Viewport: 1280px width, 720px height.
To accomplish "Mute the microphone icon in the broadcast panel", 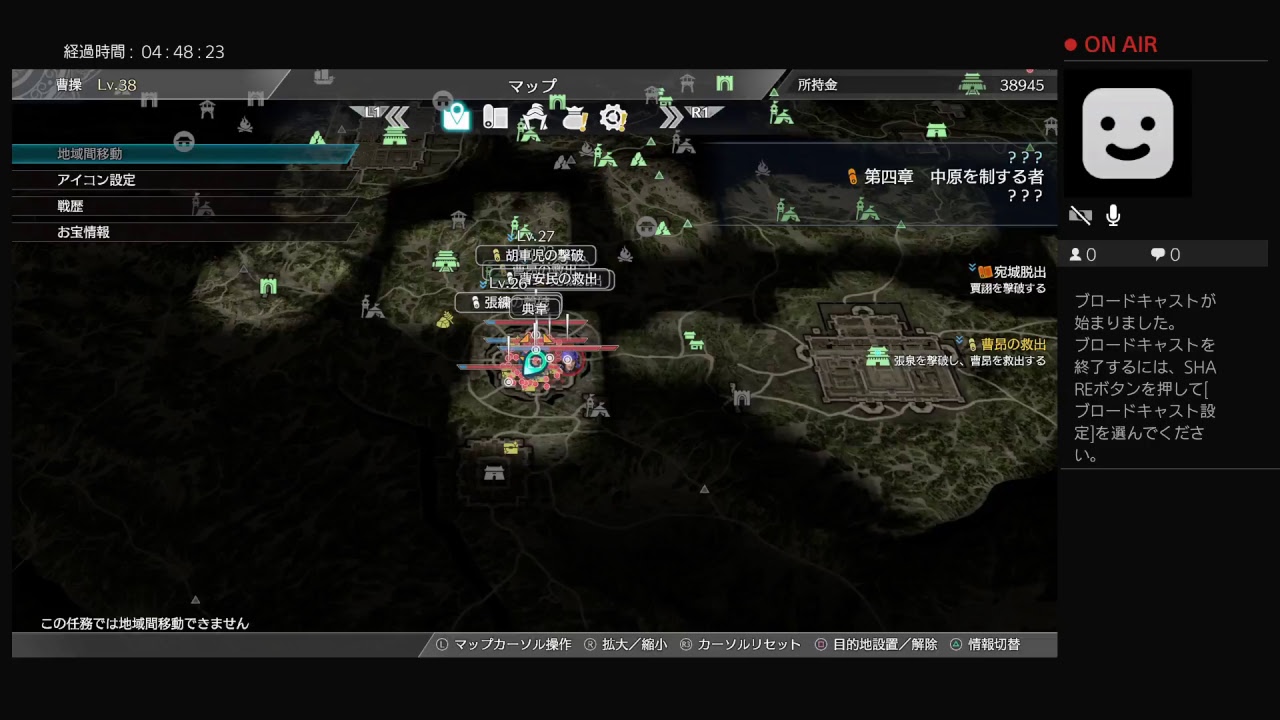I will [x=1113, y=214].
